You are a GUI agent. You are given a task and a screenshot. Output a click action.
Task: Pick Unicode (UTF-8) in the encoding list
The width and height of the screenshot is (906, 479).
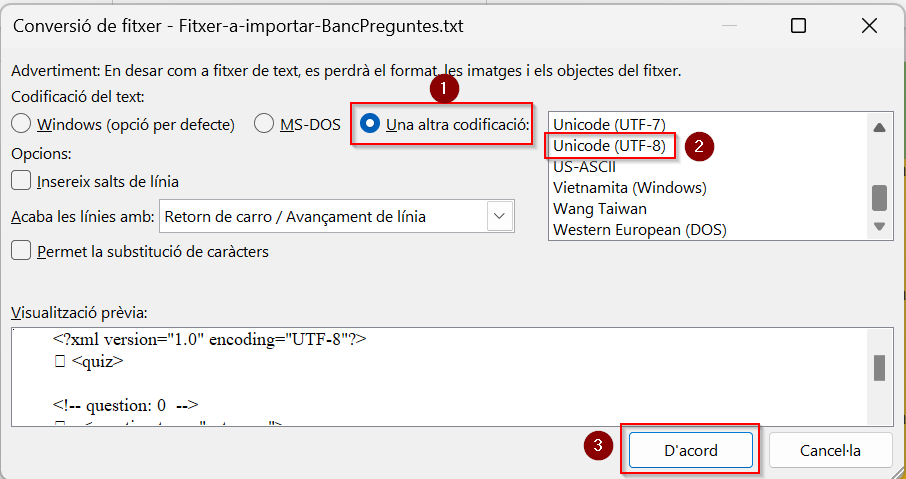[x=610, y=146]
